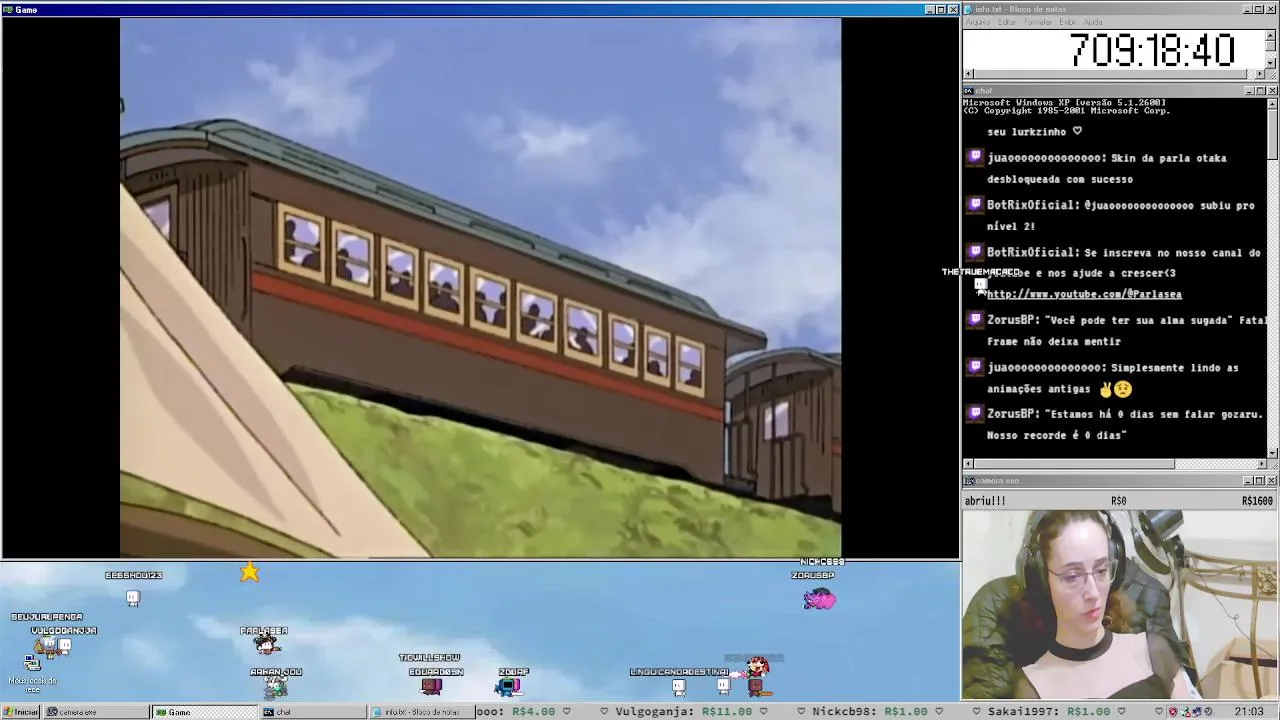
Task: Click the red shield tray icon
Action: click(x=1173, y=712)
